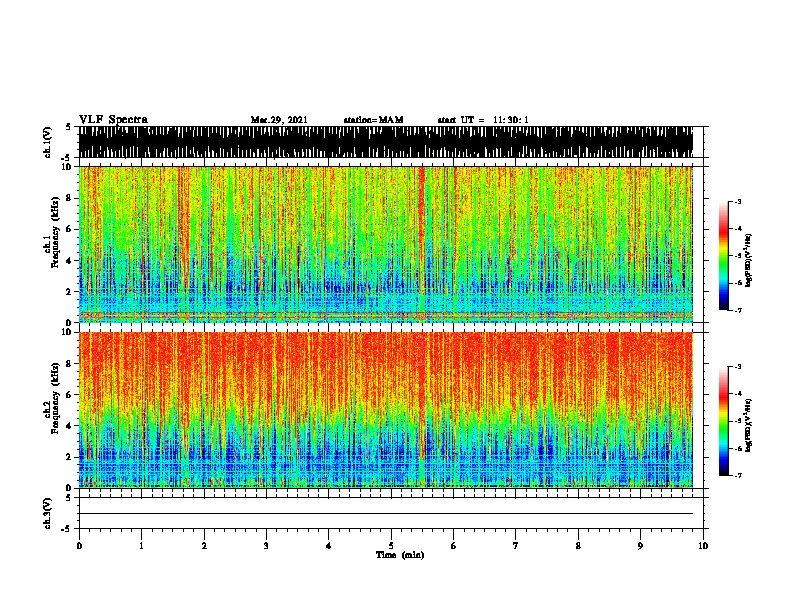Click the "start UT = 11:30:1" header text
792x612 pixels.
point(483,120)
